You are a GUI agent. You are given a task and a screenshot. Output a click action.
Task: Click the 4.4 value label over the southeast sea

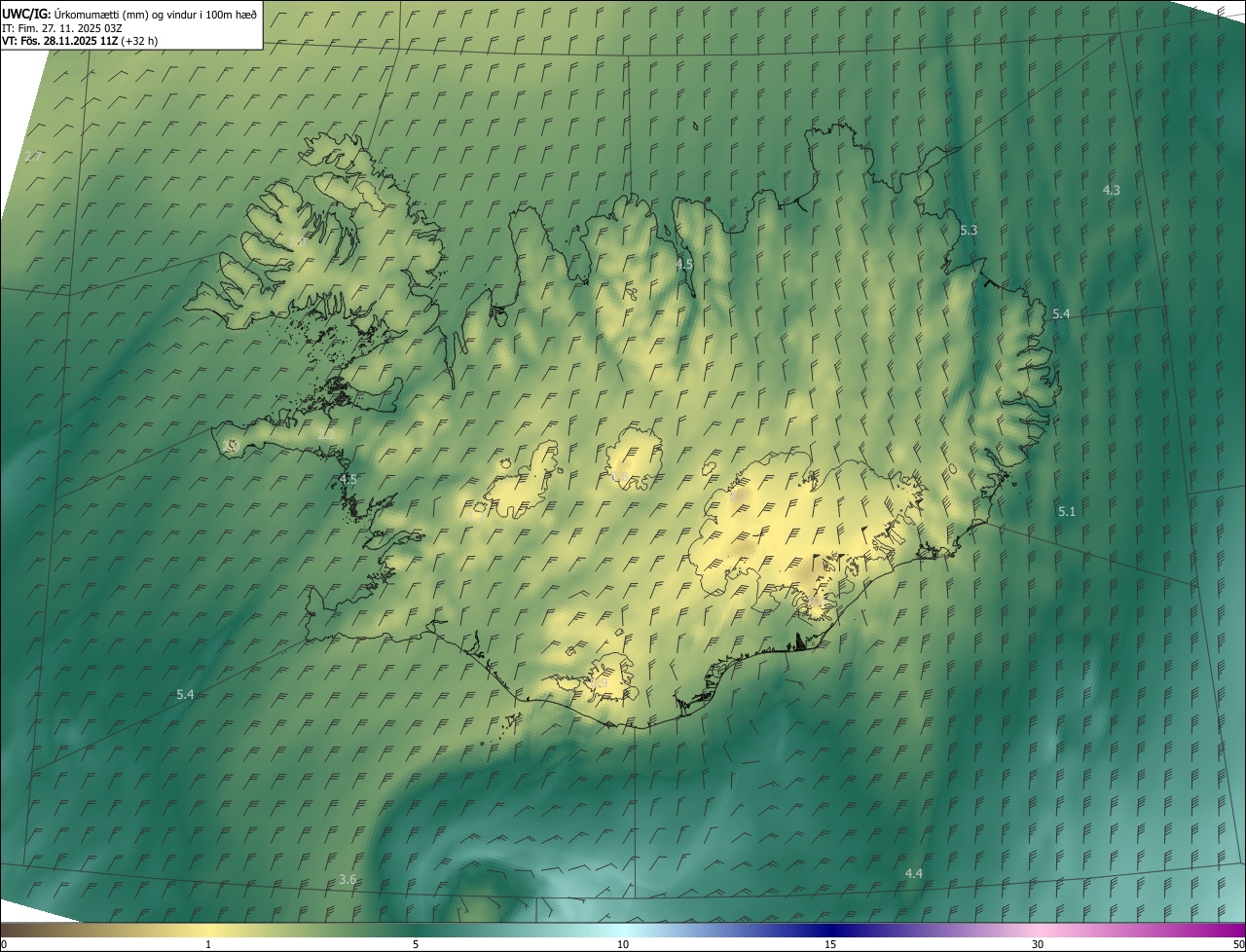913,873
